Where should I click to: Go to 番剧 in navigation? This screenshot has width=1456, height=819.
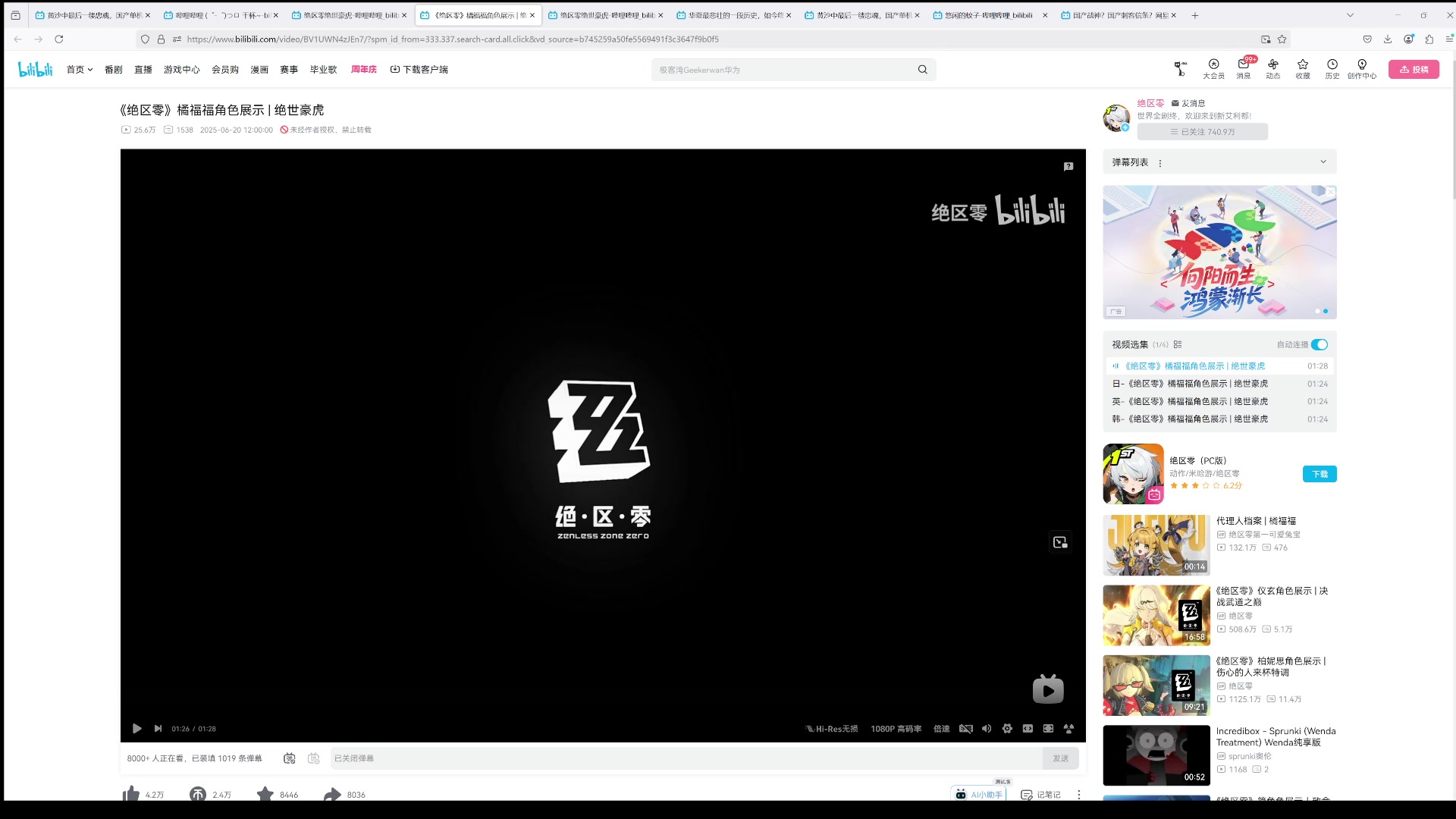coord(113,69)
